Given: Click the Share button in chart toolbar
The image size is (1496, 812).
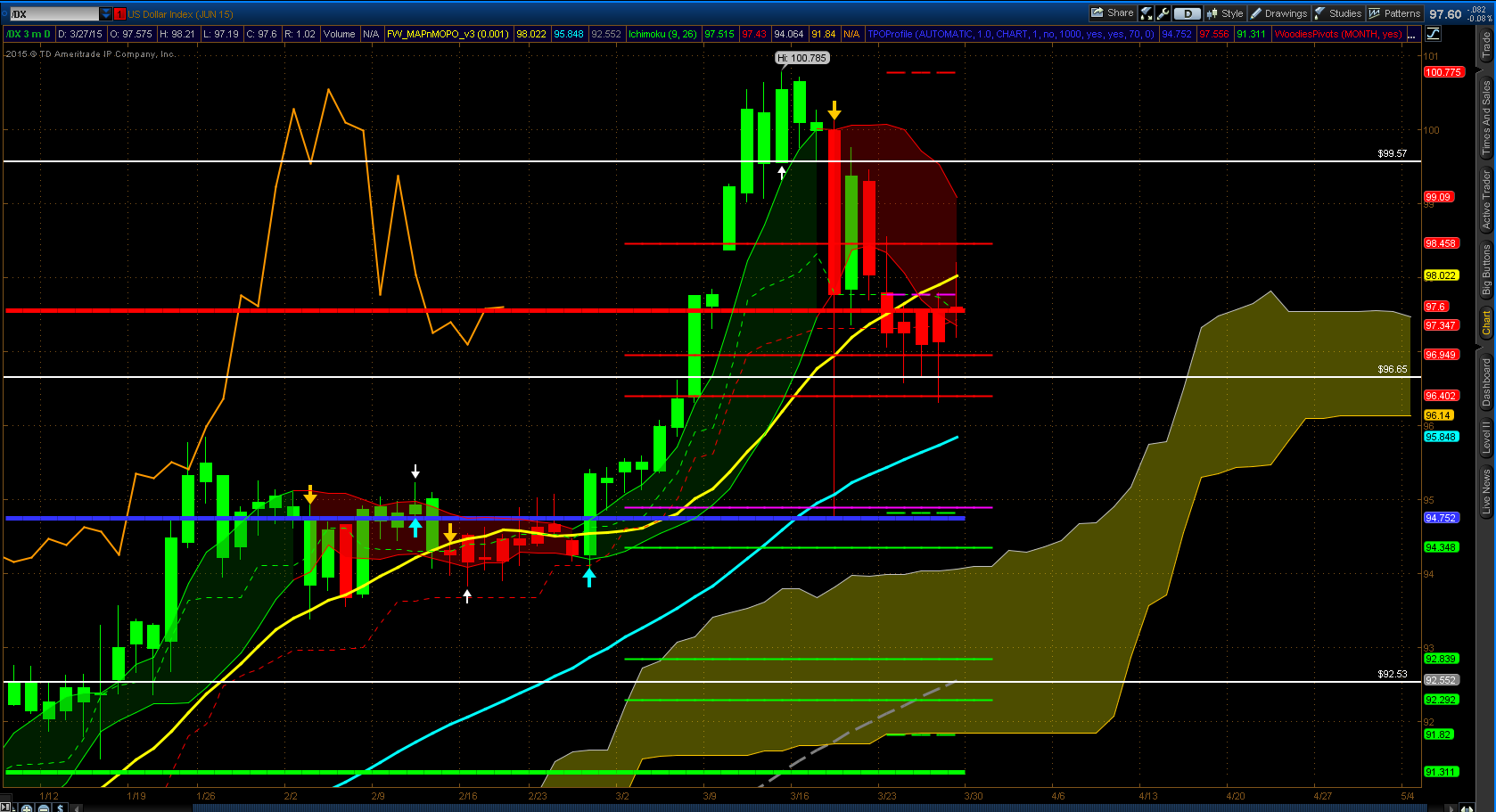Looking at the screenshot, I should tap(1112, 13).
